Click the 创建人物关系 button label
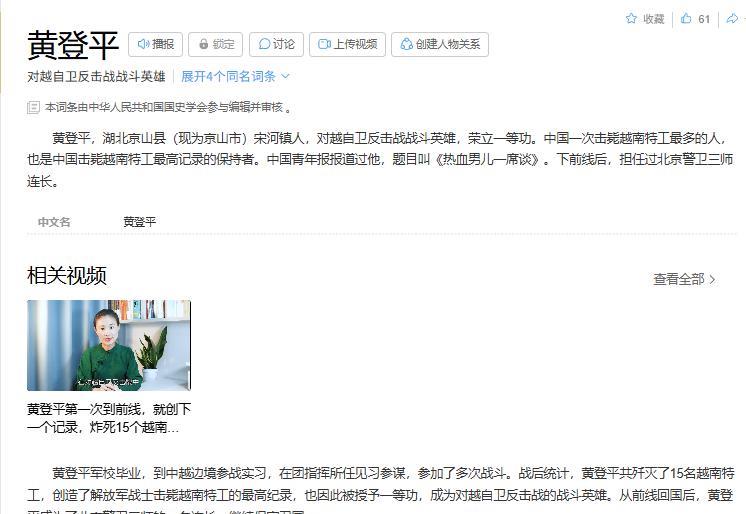 tap(448, 44)
